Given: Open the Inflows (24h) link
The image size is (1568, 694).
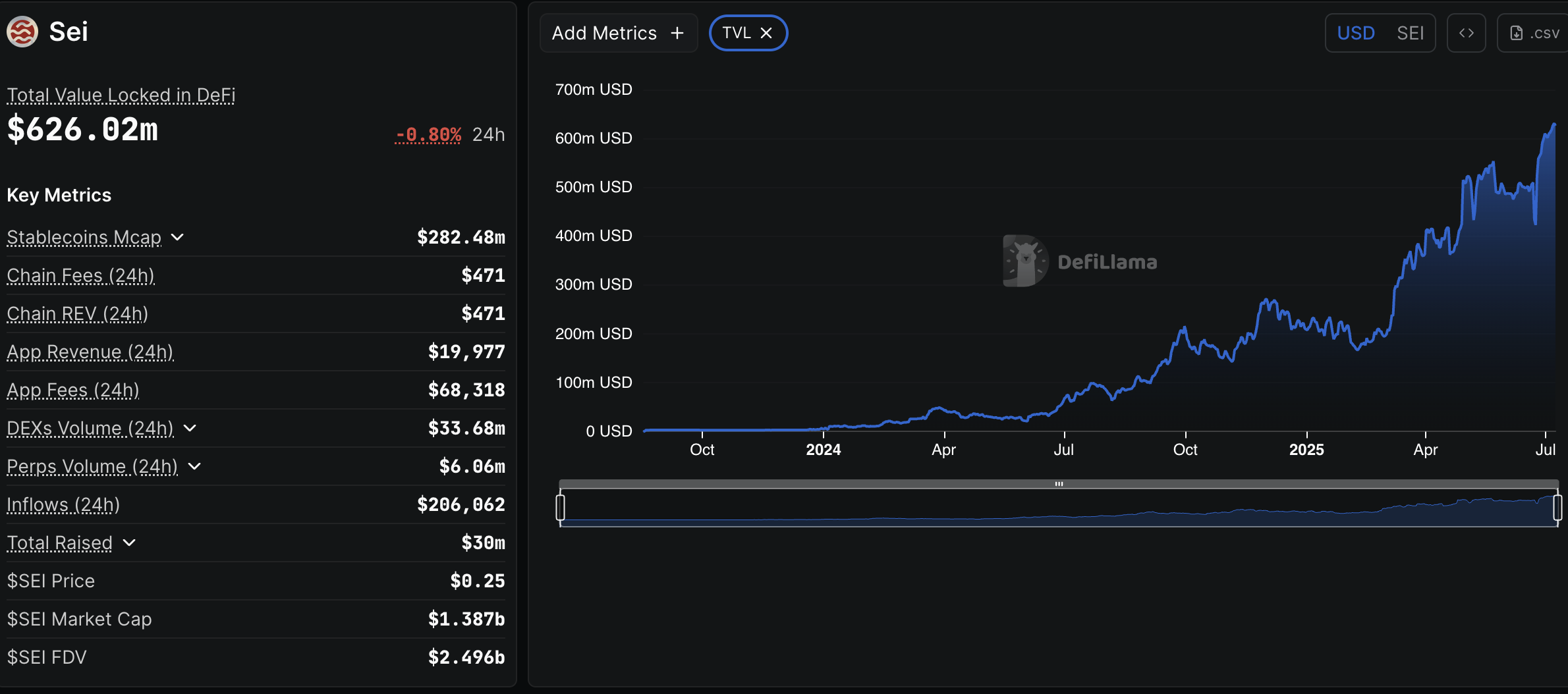Looking at the screenshot, I should click(63, 504).
